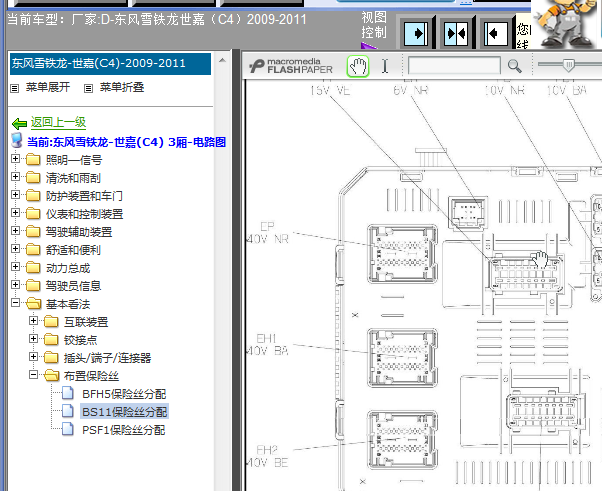Click the 6V NR label in diagram
Viewport: 602px width, 491px height.
click(410, 91)
